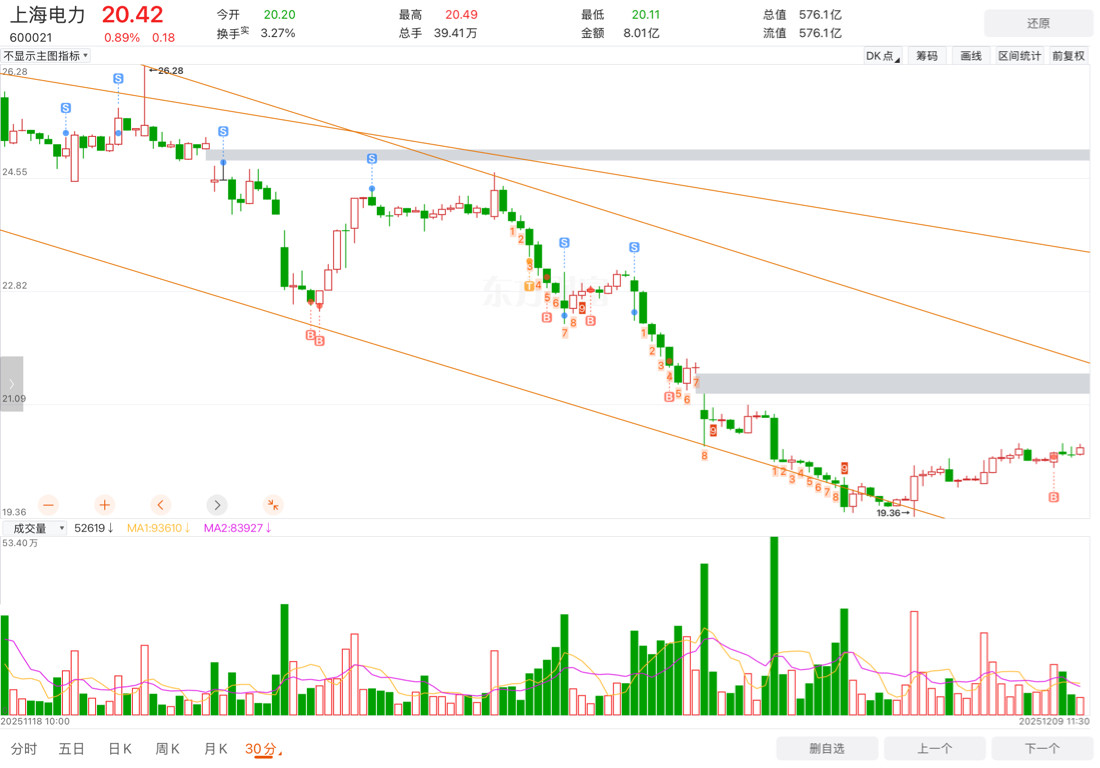The image size is (1100, 768).
Task: Click the collapse/shrink chart icon
Action: point(273,505)
